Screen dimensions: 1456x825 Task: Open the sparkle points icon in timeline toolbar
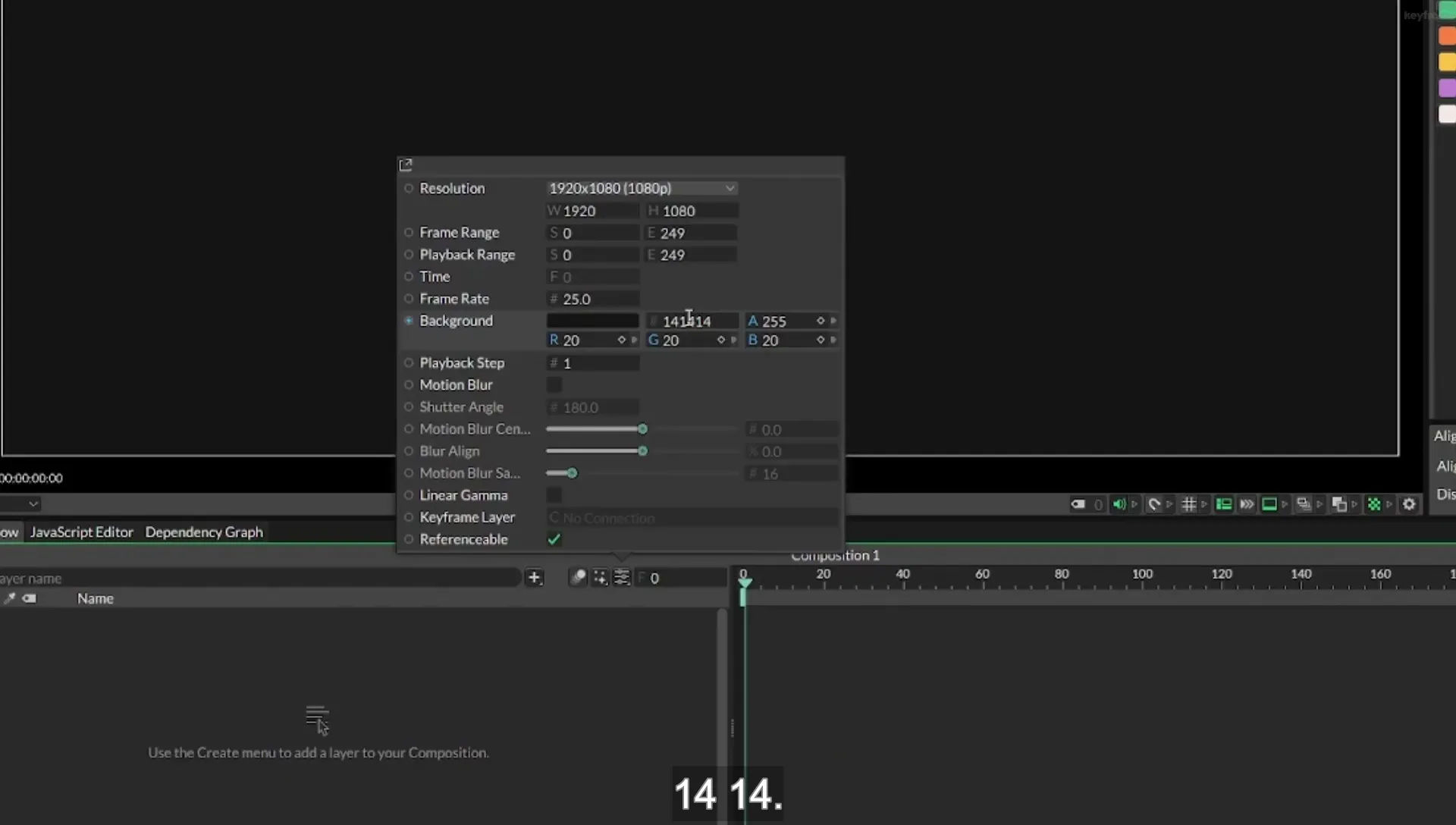point(600,578)
